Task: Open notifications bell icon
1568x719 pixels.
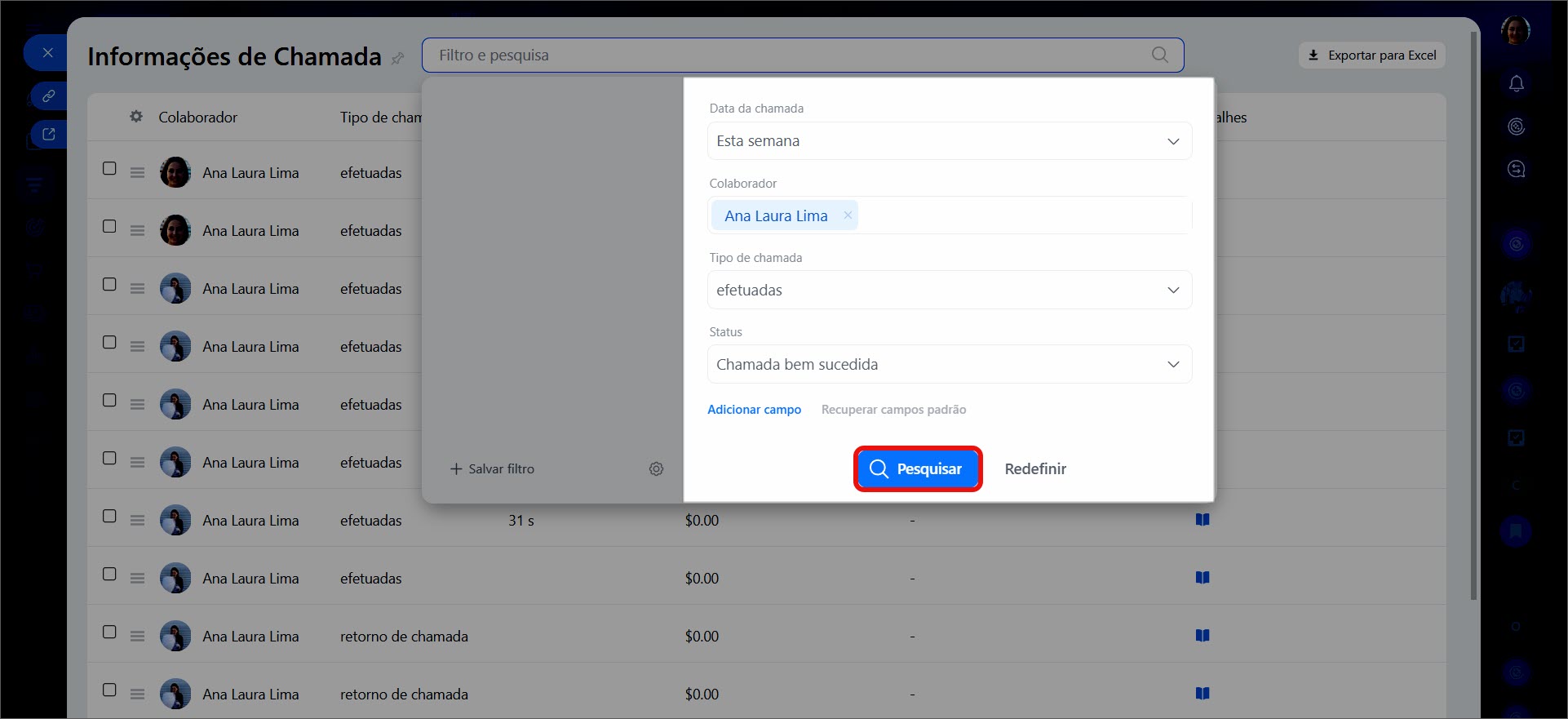Action: click(1516, 83)
